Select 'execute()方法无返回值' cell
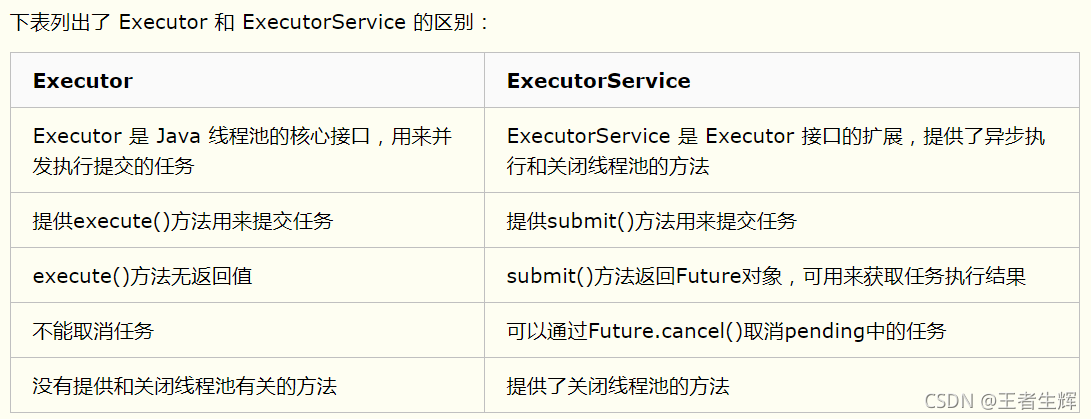Screen dimensions: 1091x419 [247, 276]
